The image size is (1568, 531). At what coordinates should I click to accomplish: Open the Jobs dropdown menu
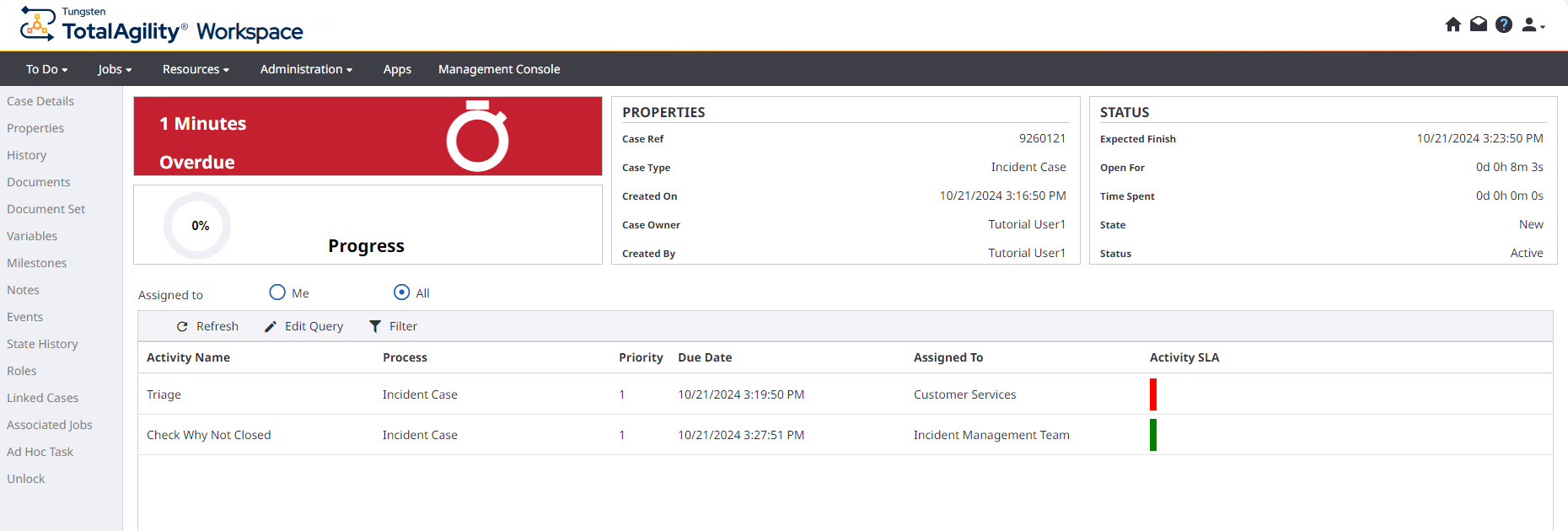point(115,69)
